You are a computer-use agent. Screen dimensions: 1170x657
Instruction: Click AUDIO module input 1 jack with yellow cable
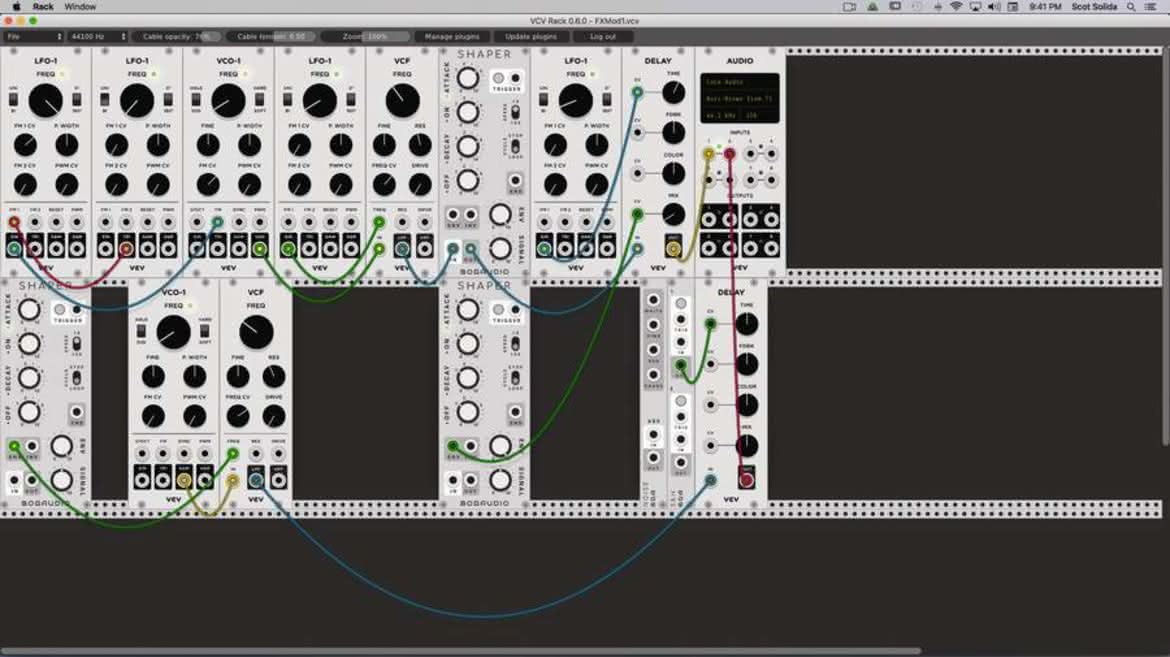coord(709,154)
